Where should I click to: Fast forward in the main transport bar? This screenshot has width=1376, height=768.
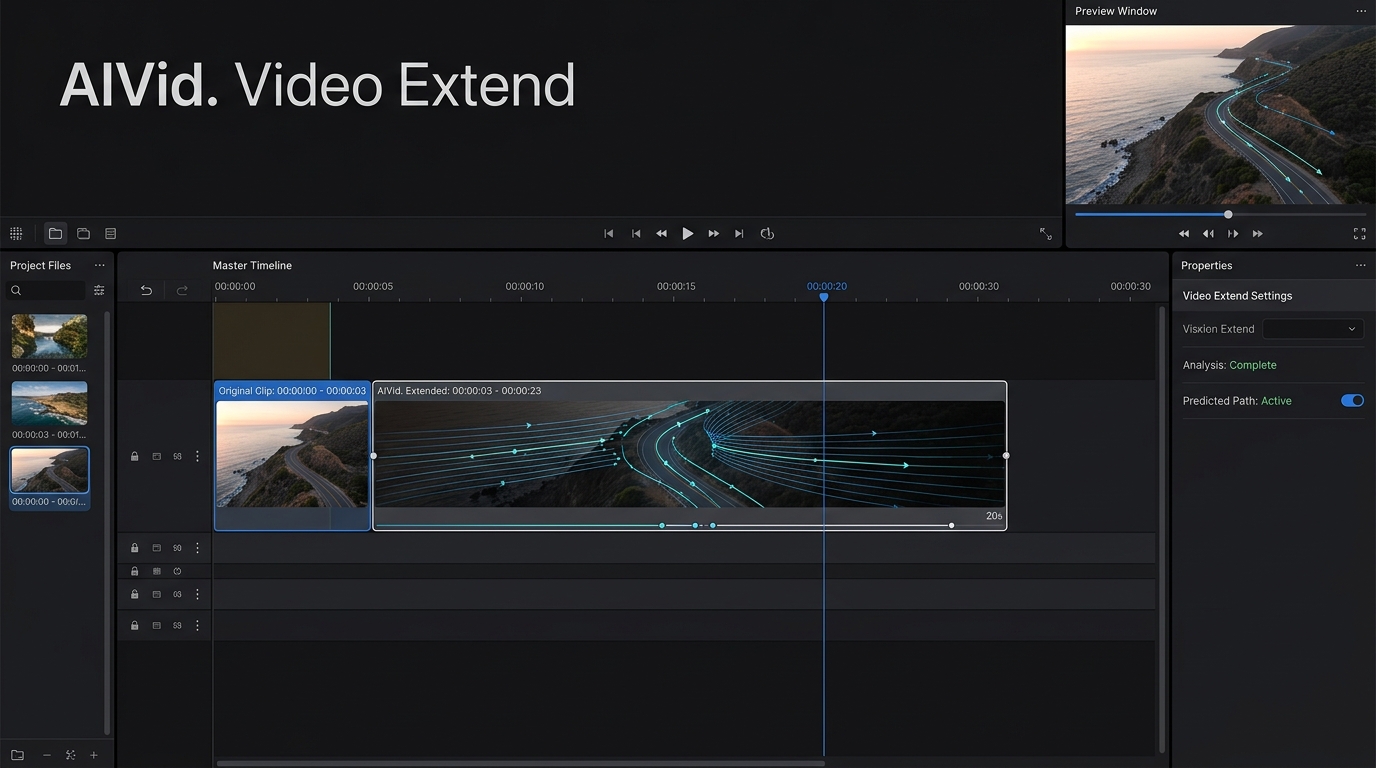(x=713, y=233)
